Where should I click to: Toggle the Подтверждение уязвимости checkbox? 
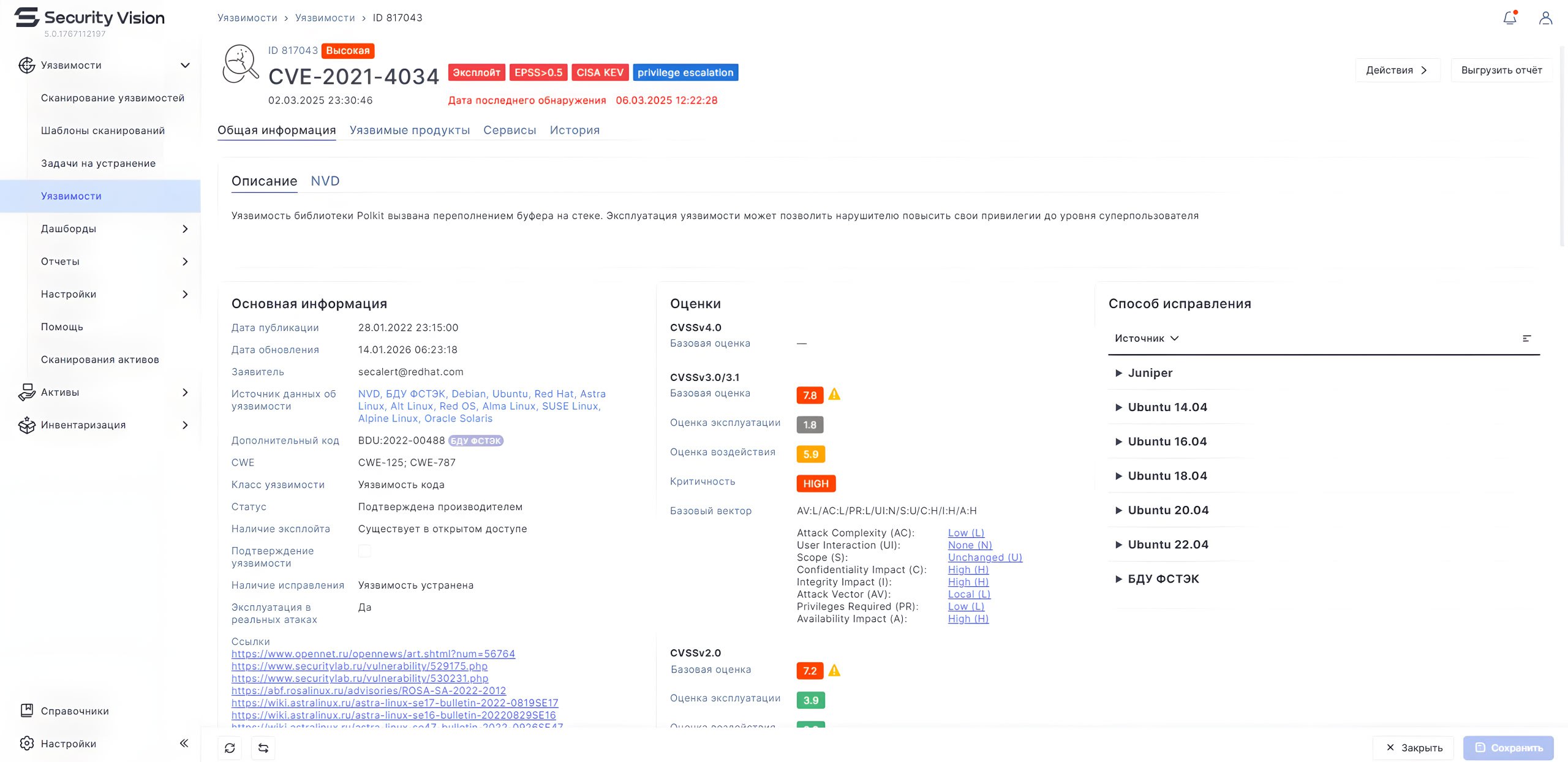coord(364,551)
